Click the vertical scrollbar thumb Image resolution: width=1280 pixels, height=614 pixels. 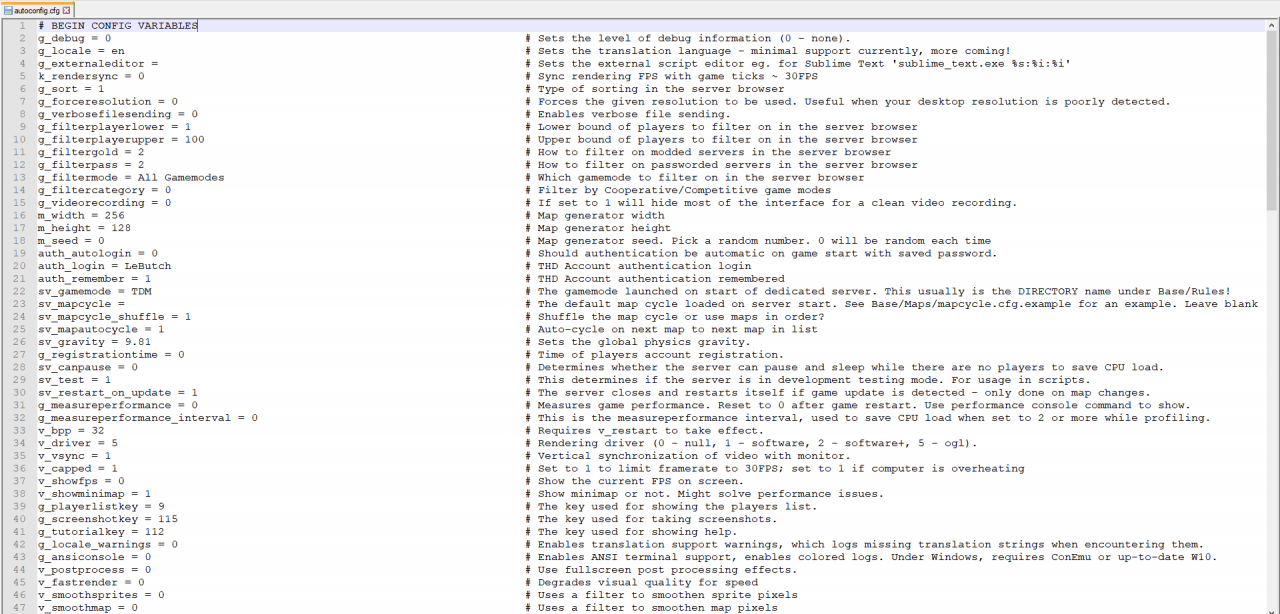[1272, 120]
